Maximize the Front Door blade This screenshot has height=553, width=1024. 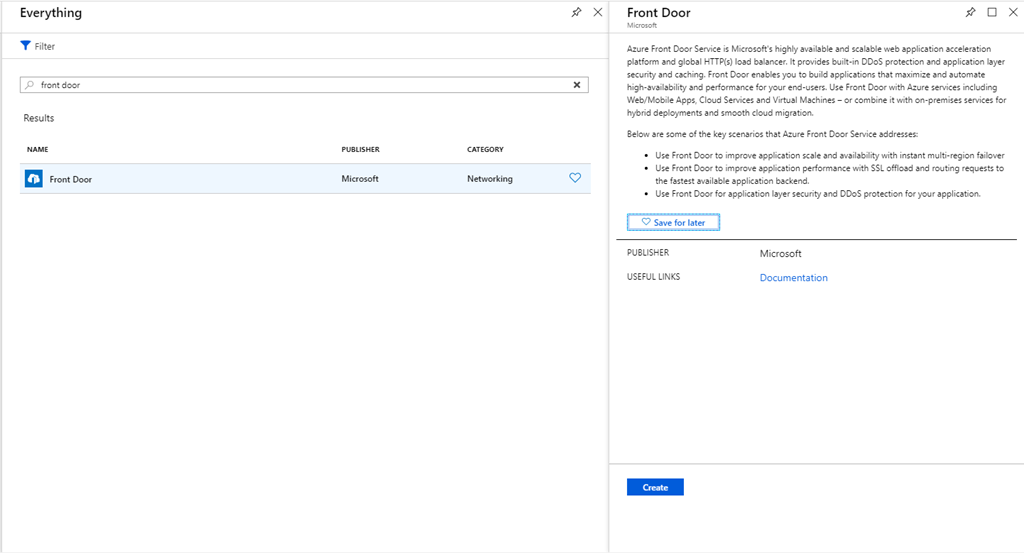pyautogui.click(x=992, y=12)
